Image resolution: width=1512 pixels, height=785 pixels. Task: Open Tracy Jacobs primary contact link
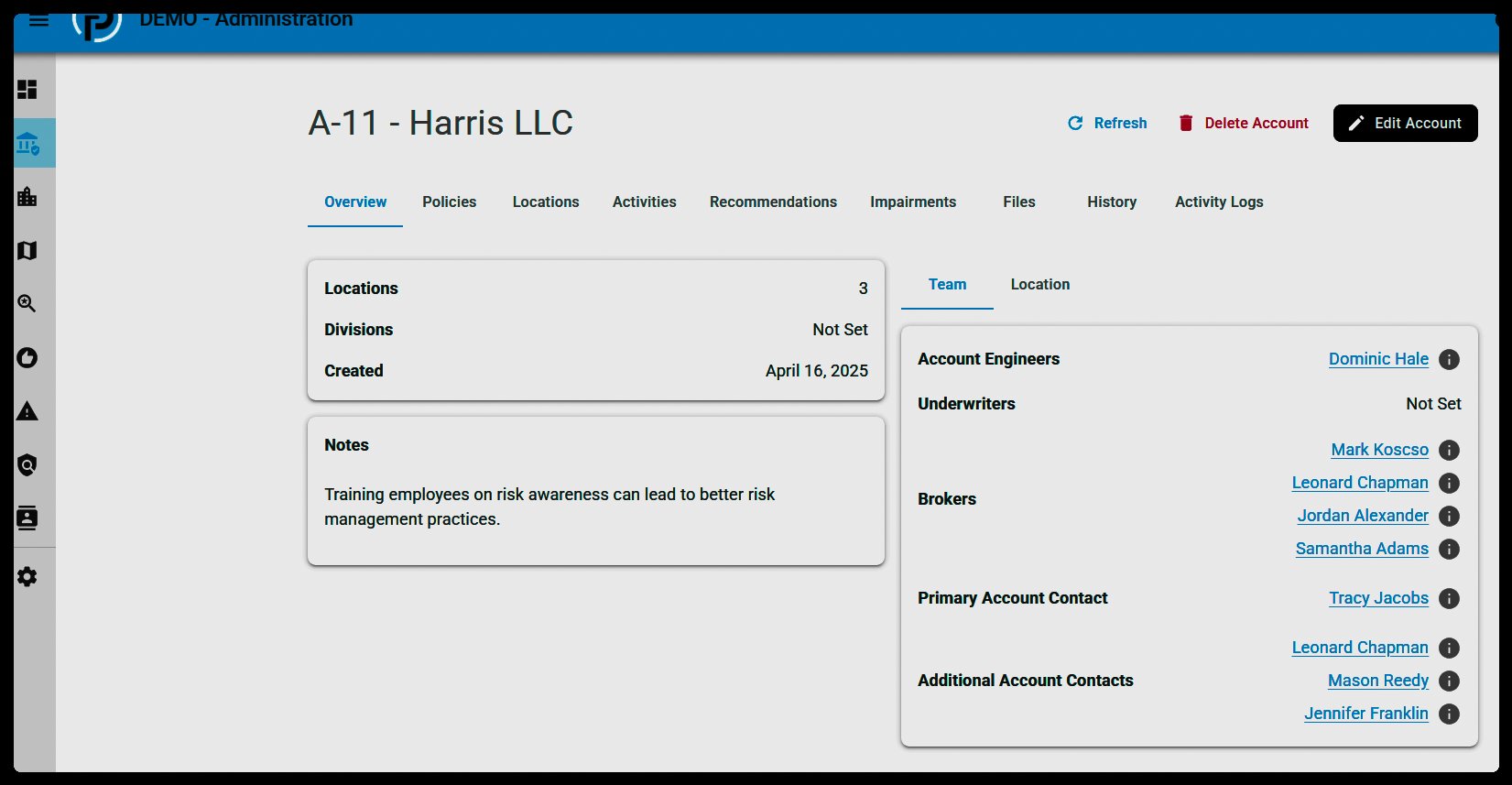point(1378,598)
